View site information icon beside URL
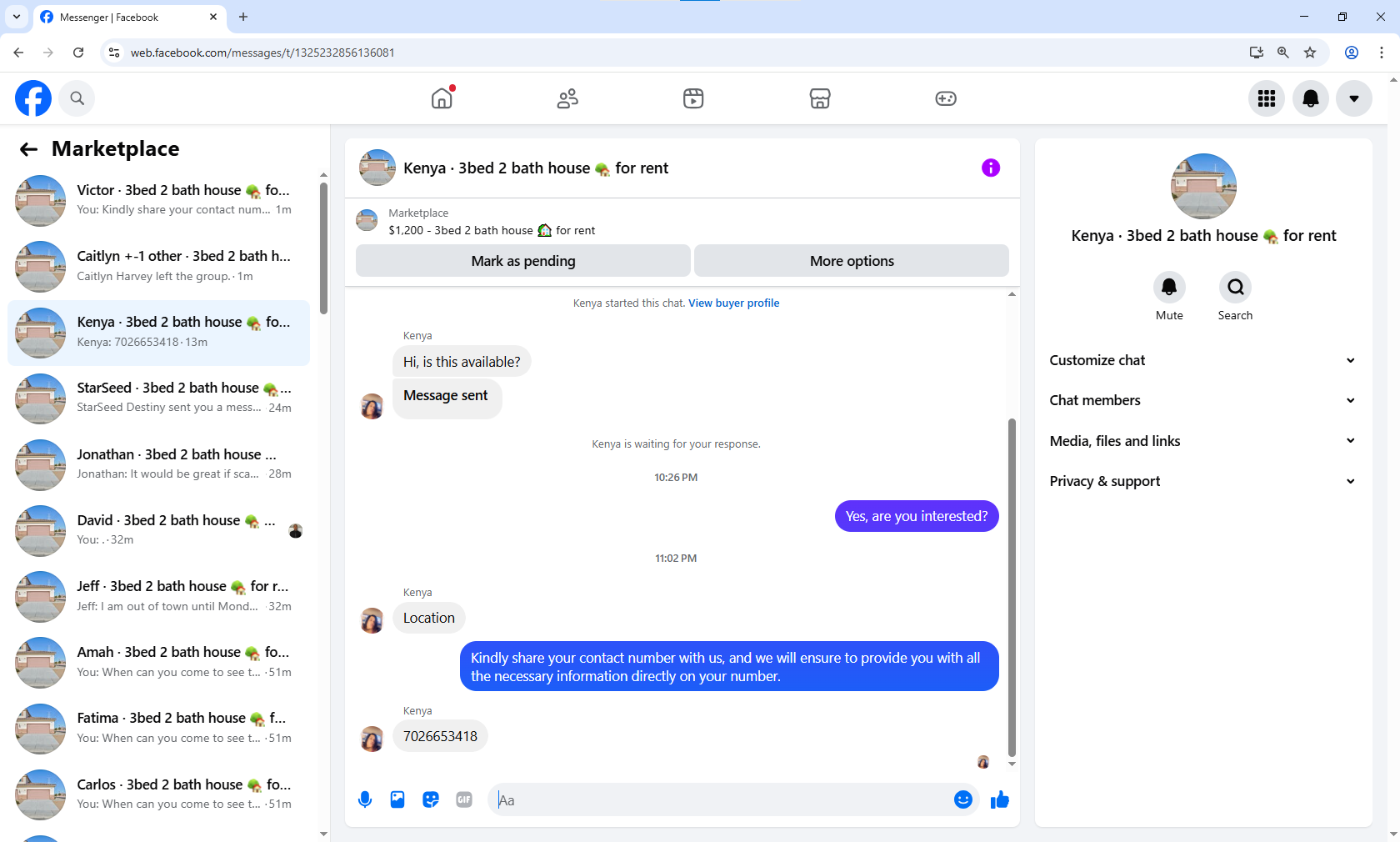Viewport: 1400px width, 842px height. click(114, 53)
